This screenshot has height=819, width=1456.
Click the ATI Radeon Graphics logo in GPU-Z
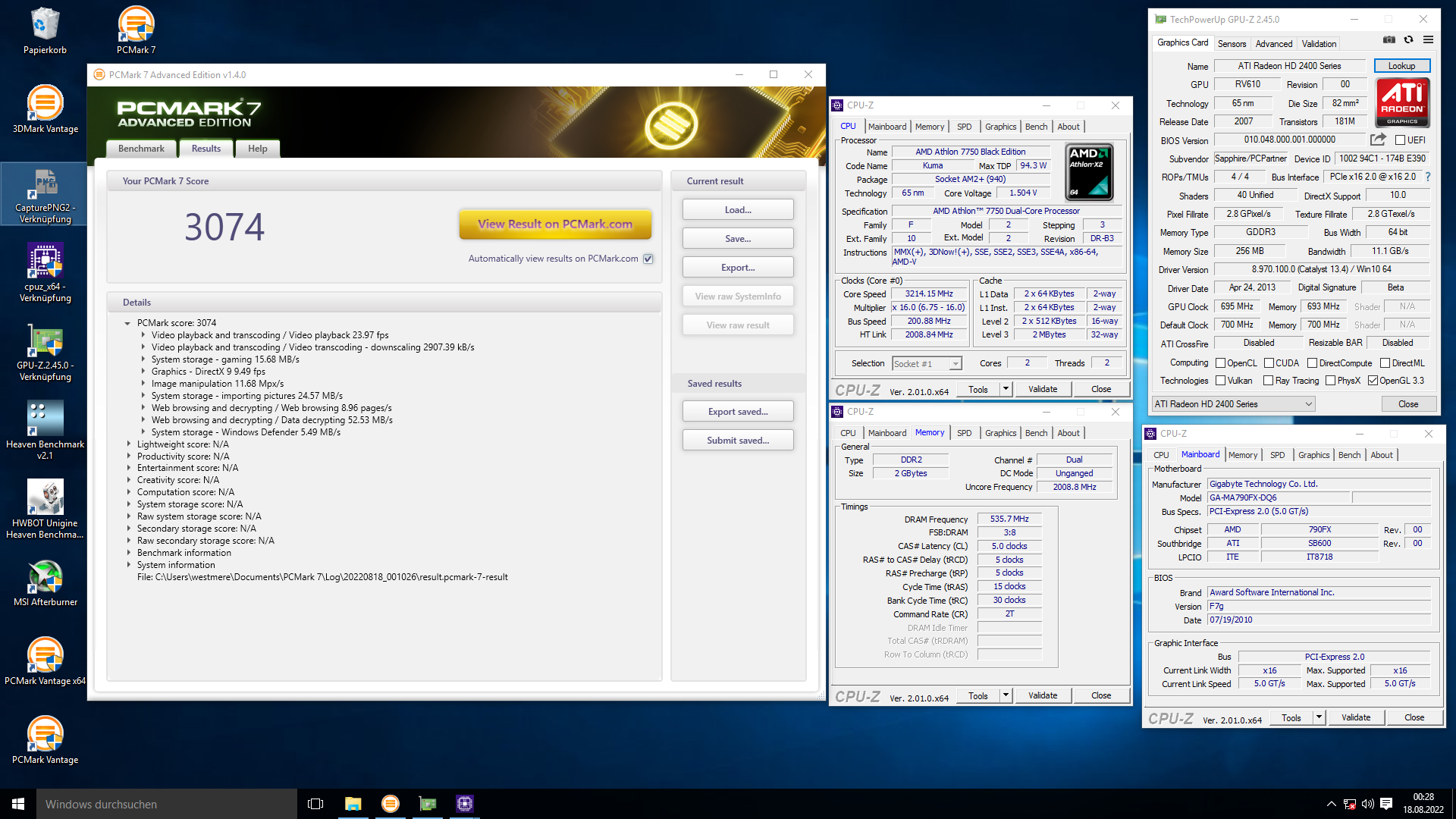pos(1402,102)
